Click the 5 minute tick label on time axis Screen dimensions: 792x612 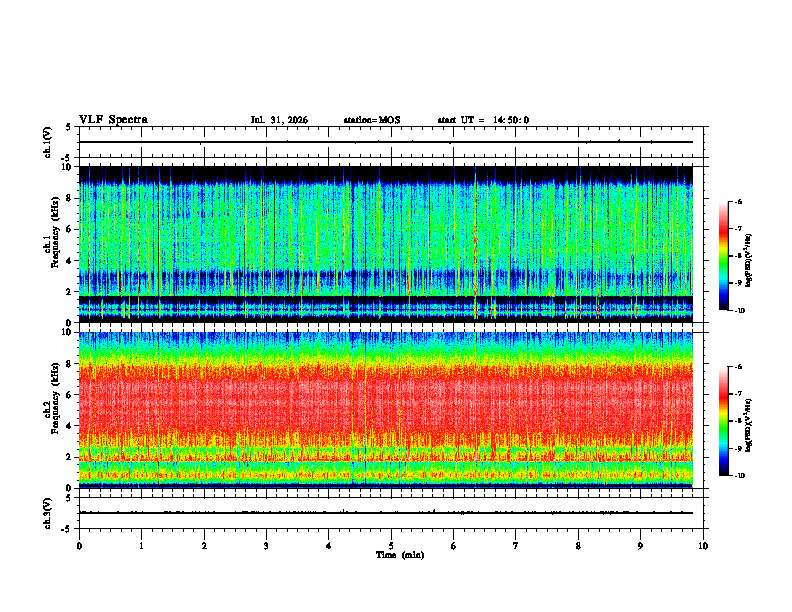tap(391, 546)
